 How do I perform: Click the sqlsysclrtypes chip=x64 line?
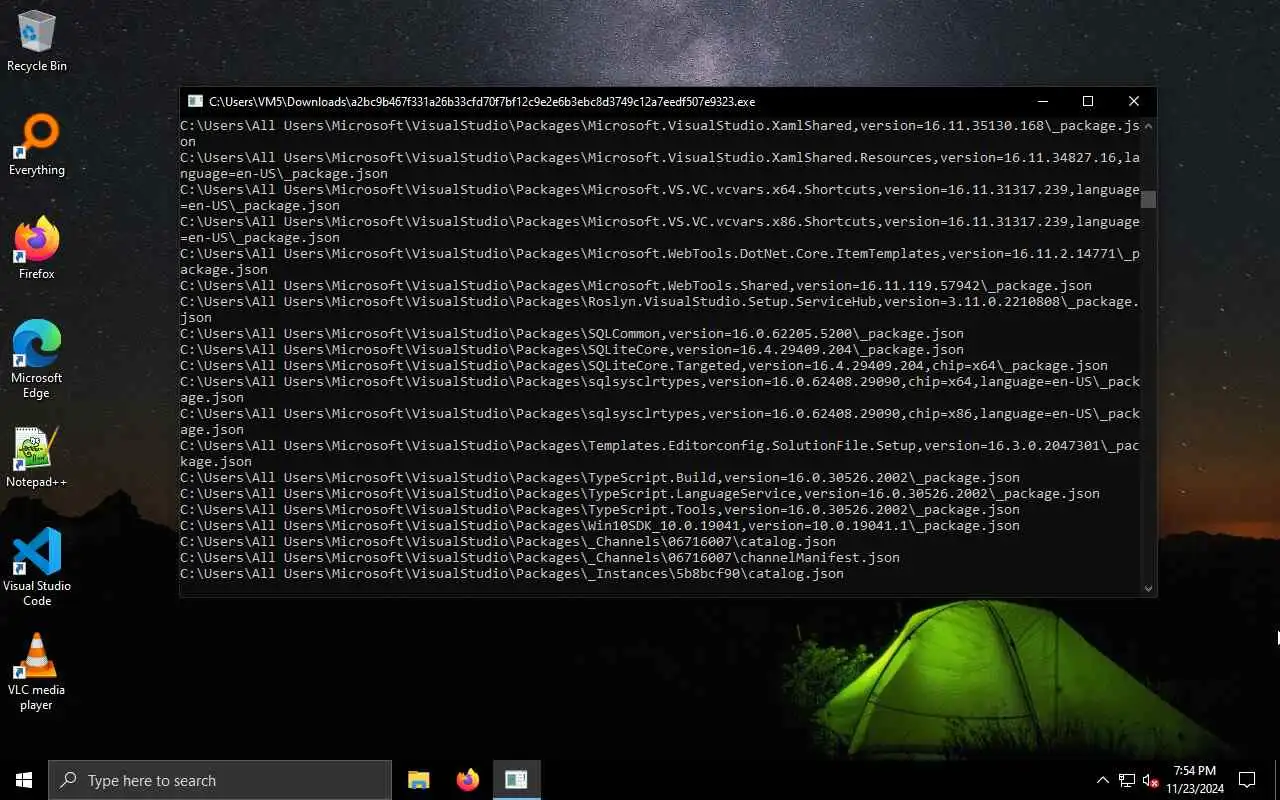[x=660, y=390]
